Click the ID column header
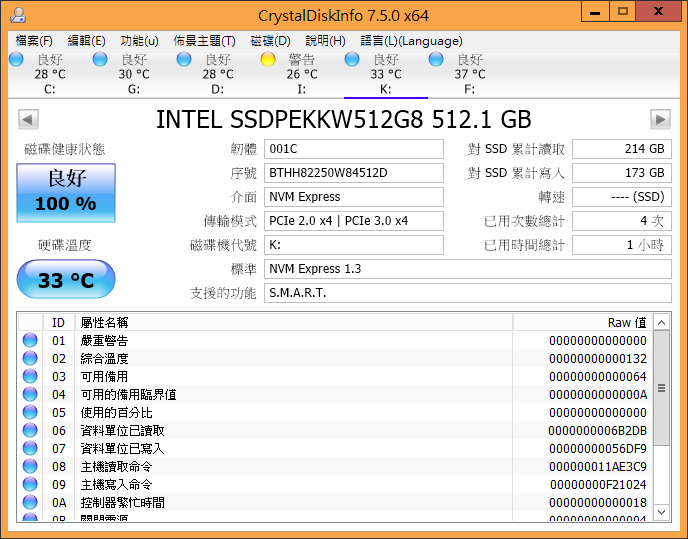688x539 pixels. tap(59, 323)
